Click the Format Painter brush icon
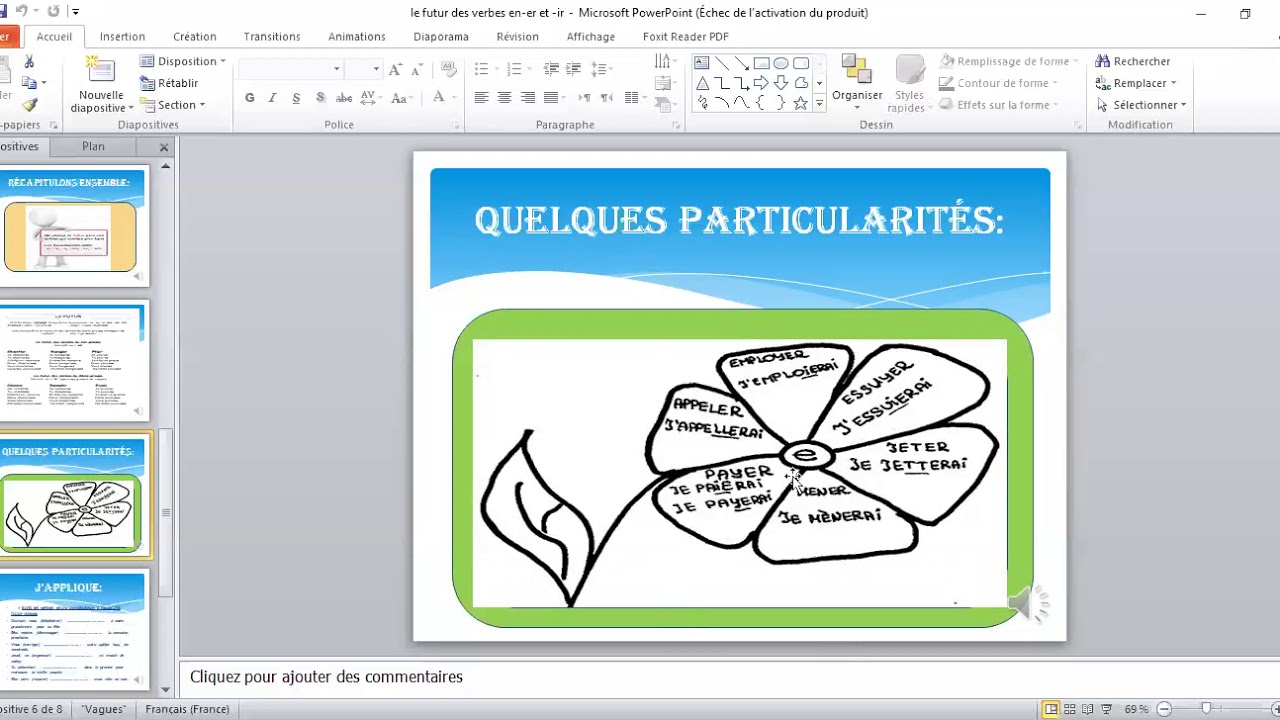Image resolution: width=1280 pixels, height=720 pixels. (x=30, y=105)
